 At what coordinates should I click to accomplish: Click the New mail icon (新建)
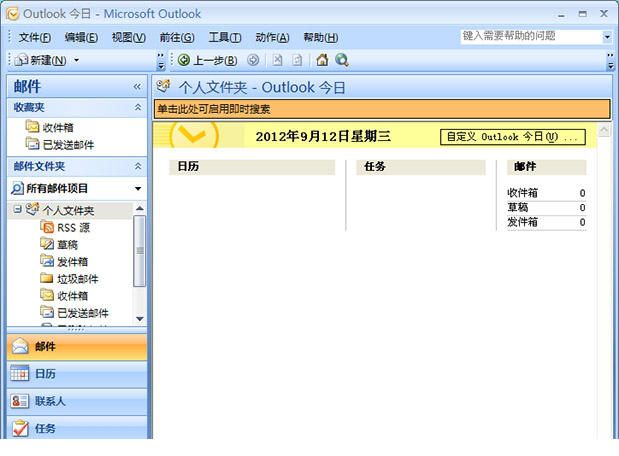pos(21,60)
